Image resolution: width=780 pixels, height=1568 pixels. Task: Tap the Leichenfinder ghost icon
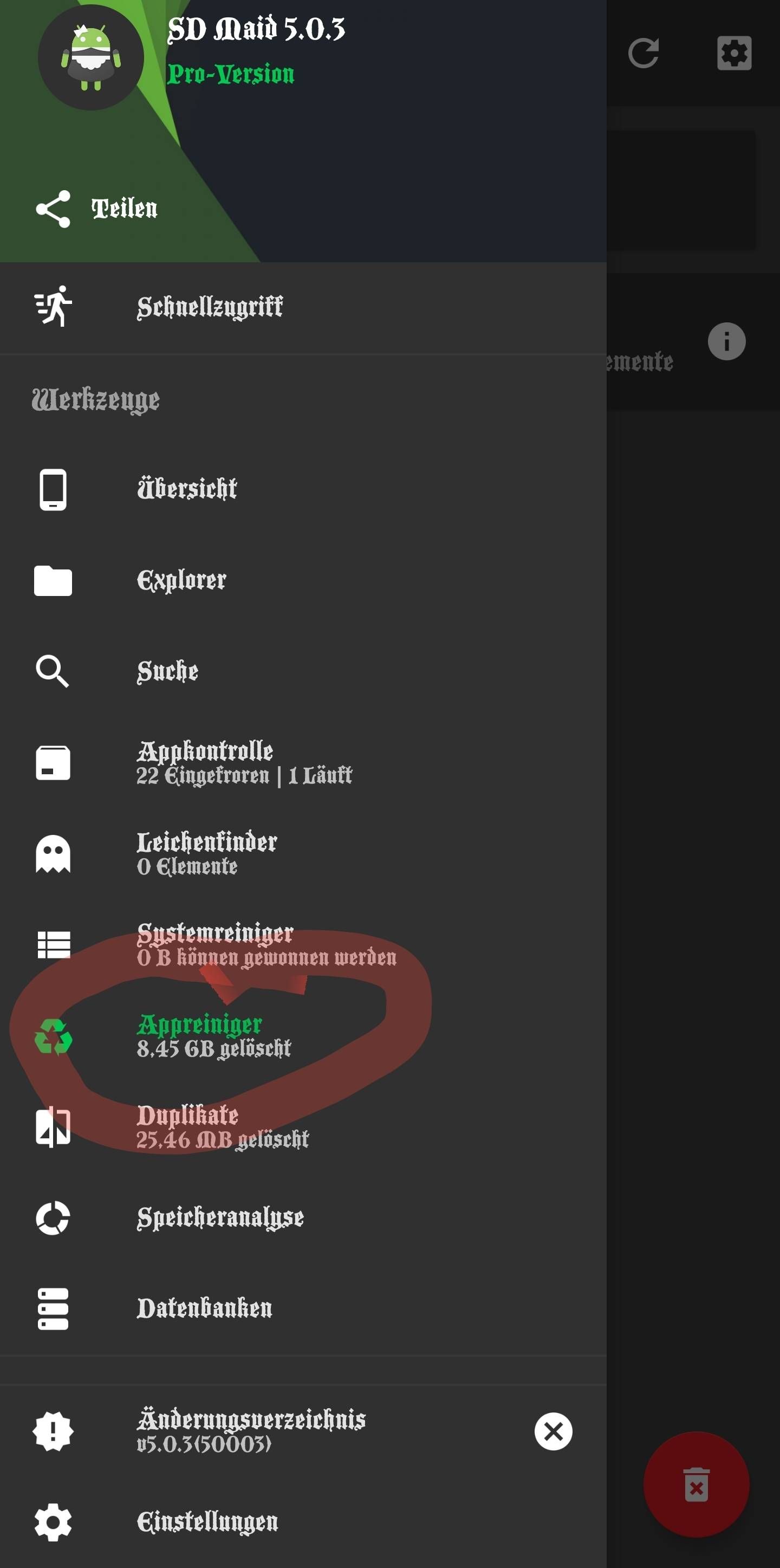pos(53,853)
